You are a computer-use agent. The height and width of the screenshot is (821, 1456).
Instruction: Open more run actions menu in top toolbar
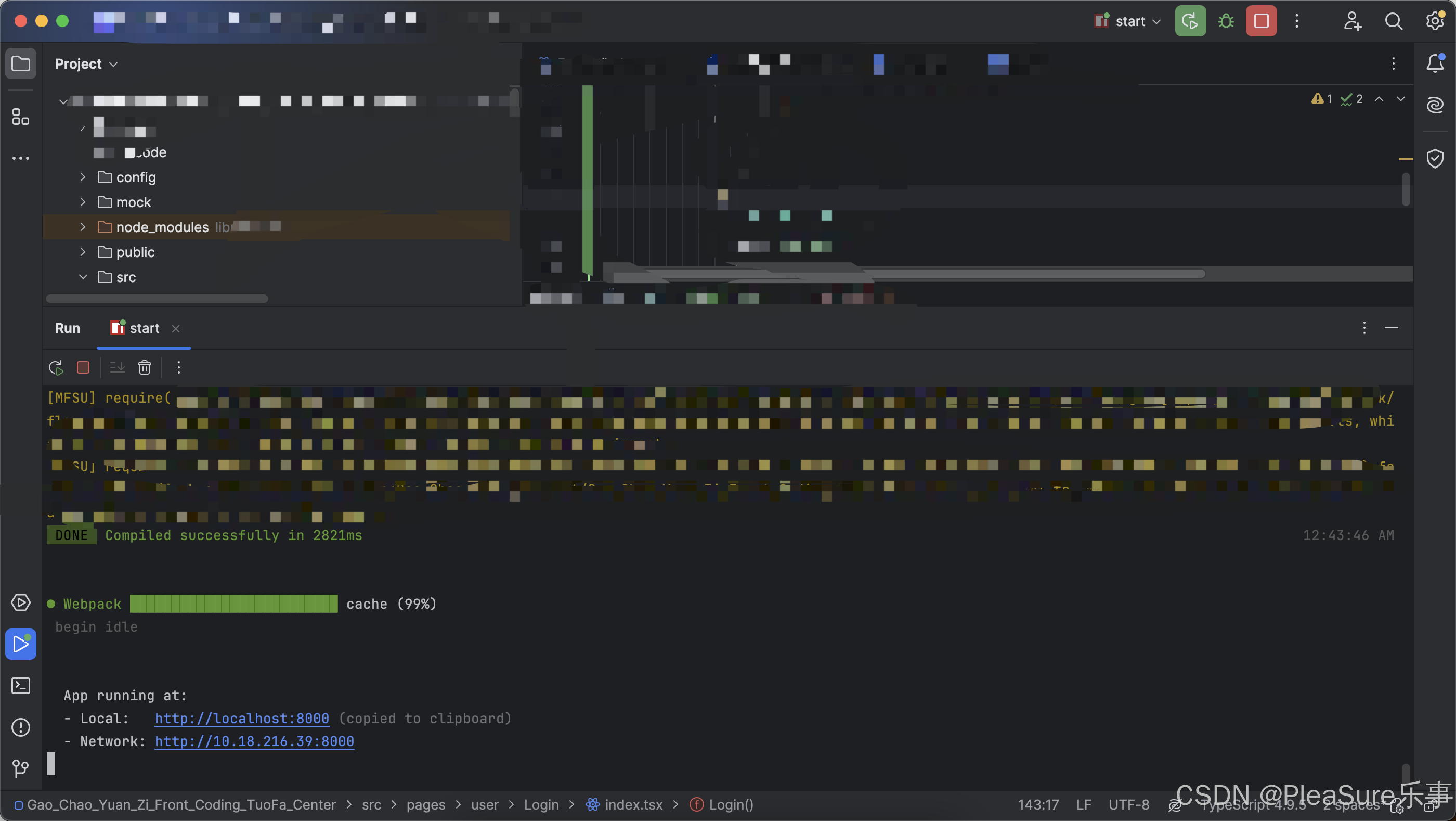pyautogui.click(x=1297, y=21)
